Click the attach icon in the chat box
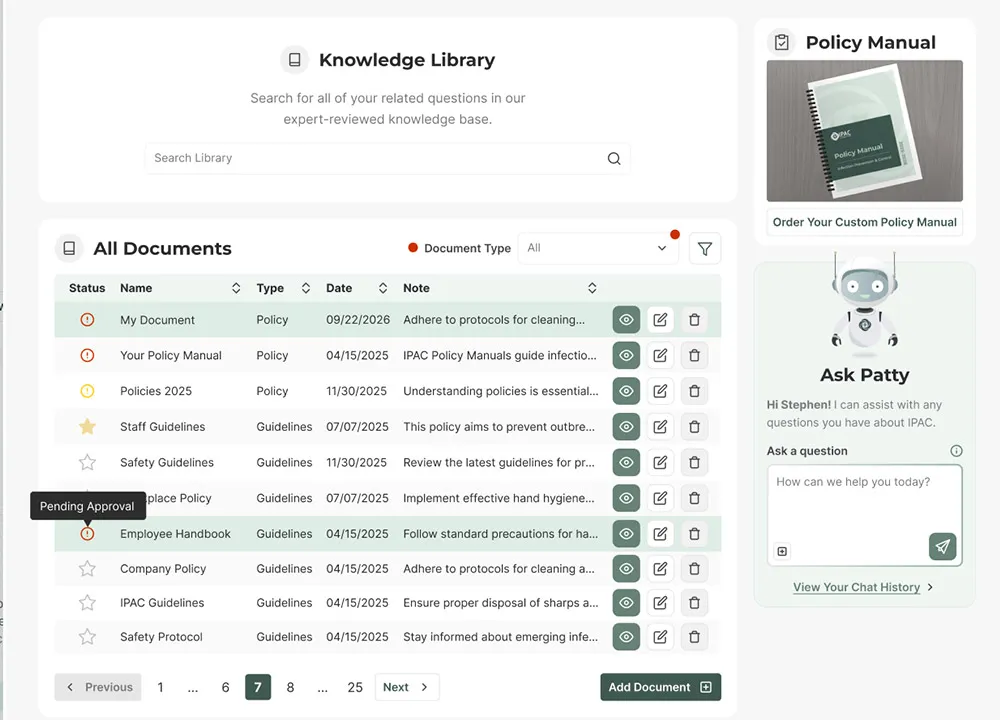 click(x=783, y=551)
